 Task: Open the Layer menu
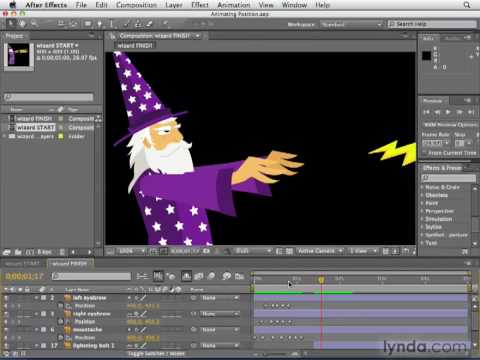[x=174, y=5]
